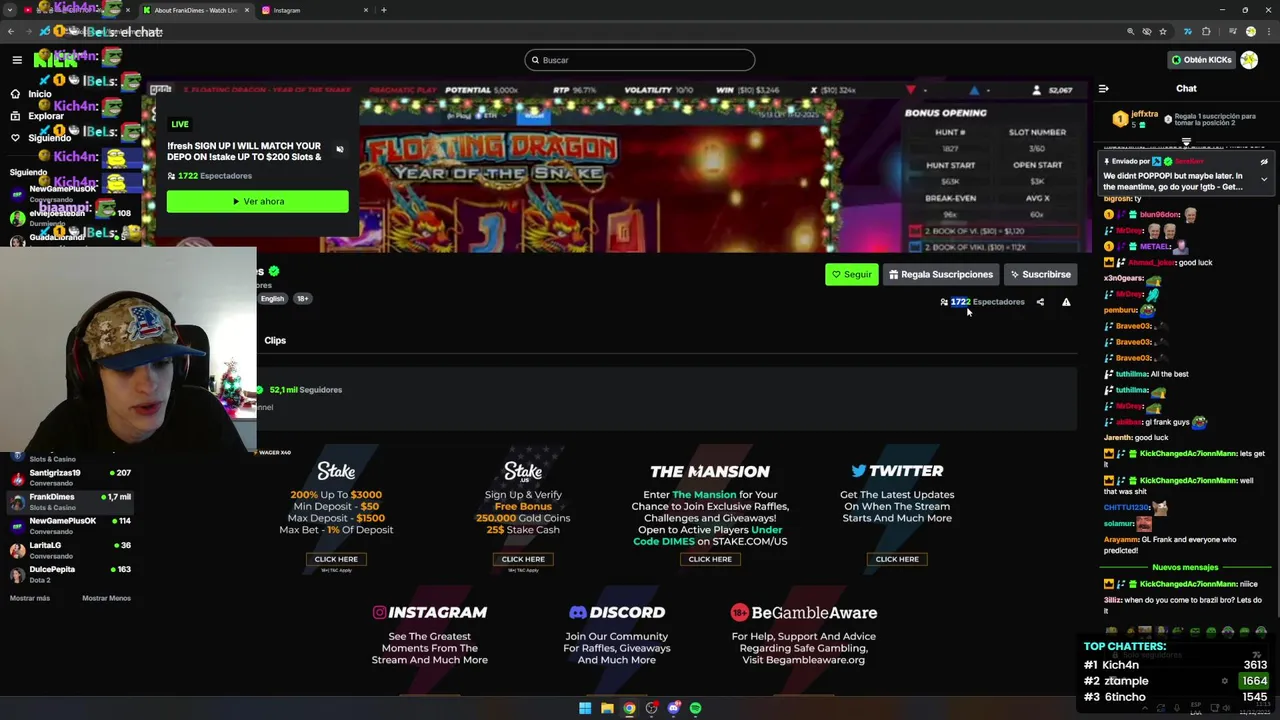1280x720 pixels.
Task: Click the Suscribirse button
Action: pos(1040,274)
